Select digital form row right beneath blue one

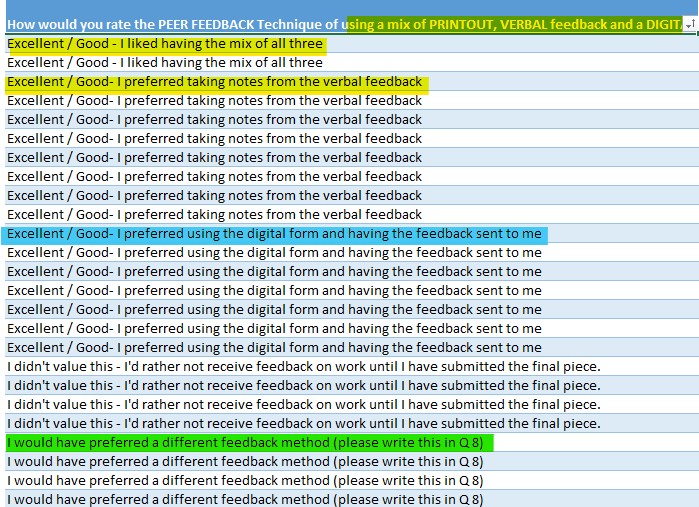point(274,253)
